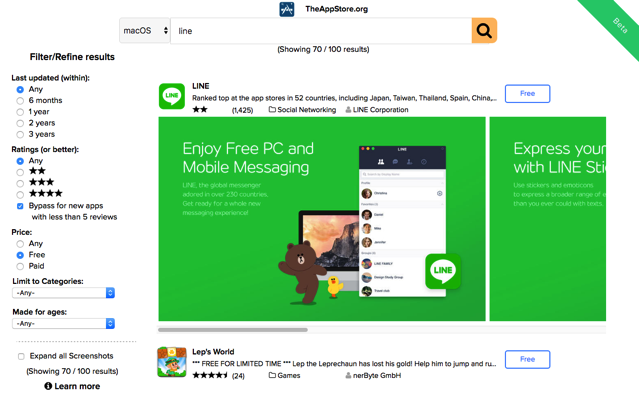Screen dimensions: 639x394
Task: Click the Beta corner ribbon
Action: (619, 25)
